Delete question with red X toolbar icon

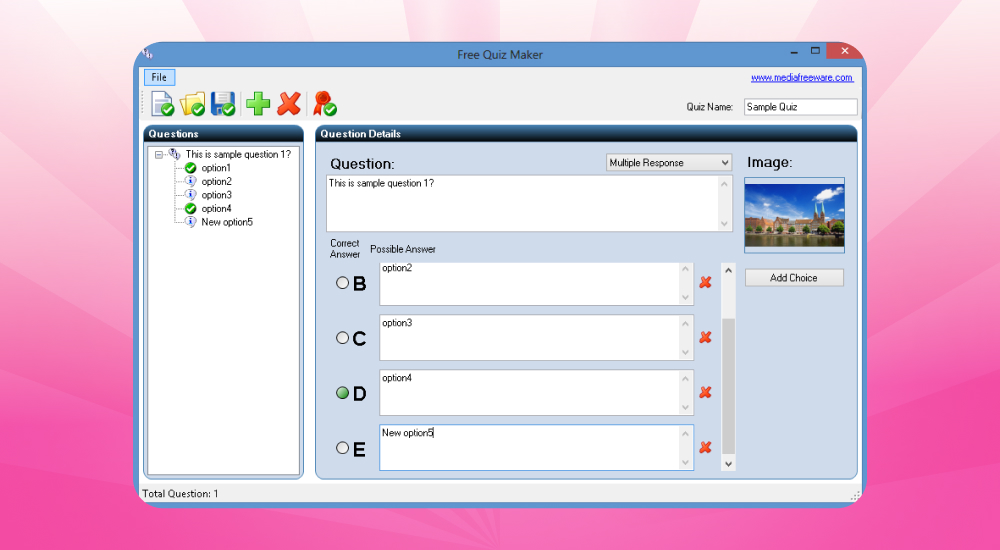[x=289, y=103]
